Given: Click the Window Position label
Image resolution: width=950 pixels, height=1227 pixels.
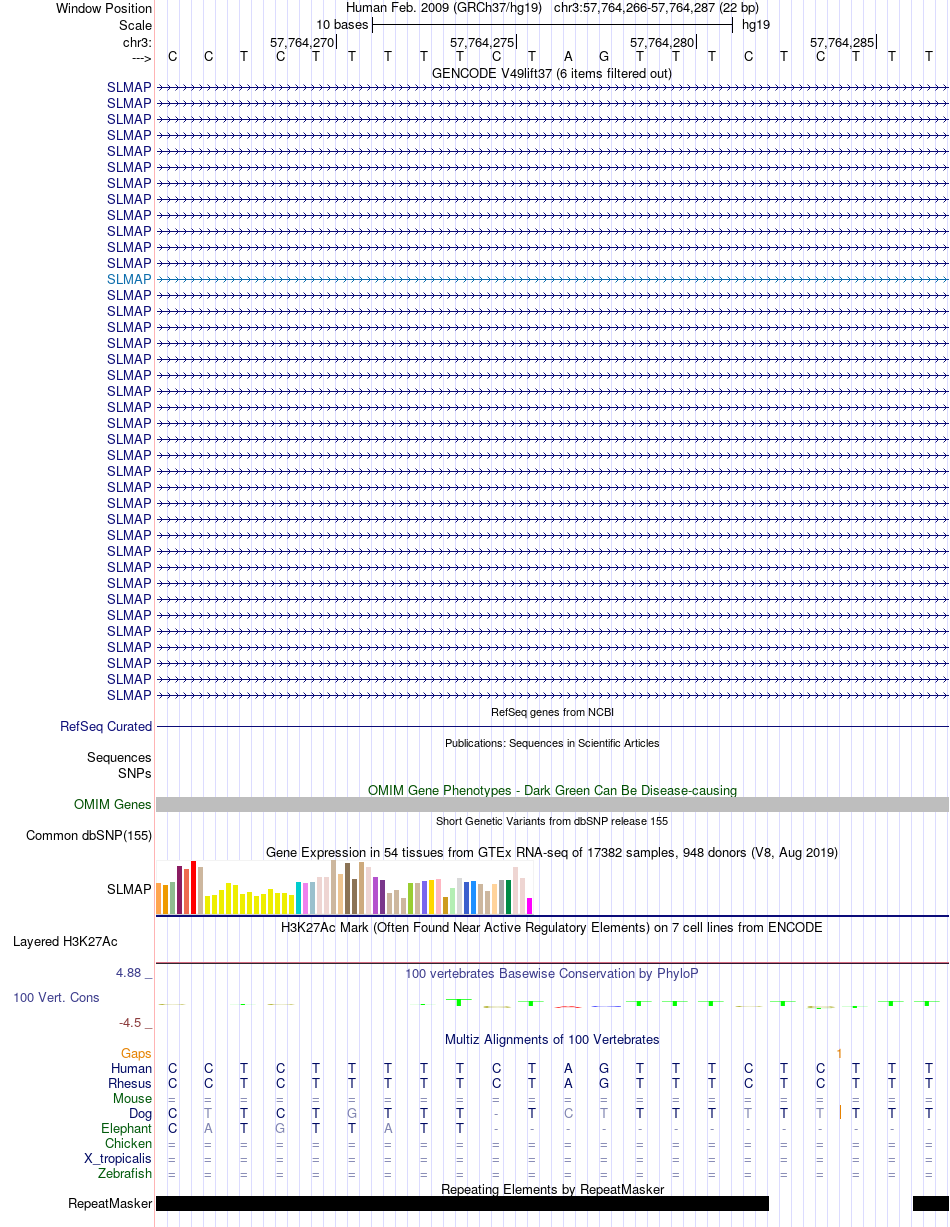Looking at the screenshot, I should tap(104, 9).
